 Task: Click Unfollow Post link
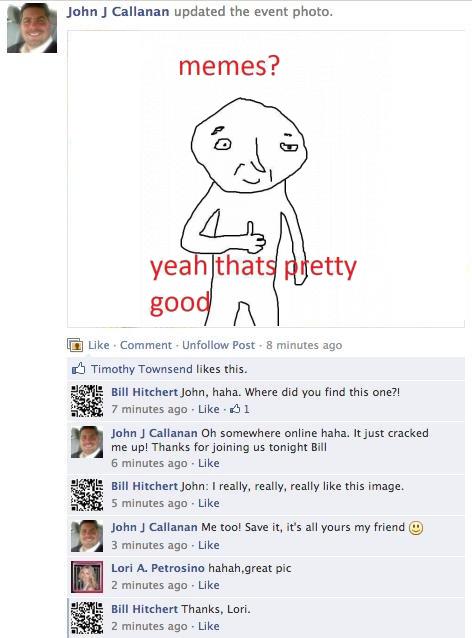(x=219, y=345)
